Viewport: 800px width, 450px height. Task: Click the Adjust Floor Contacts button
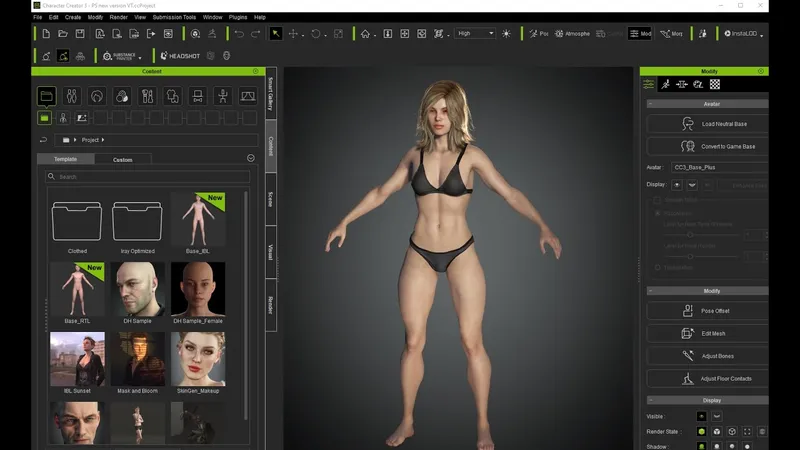pos(708,379)
